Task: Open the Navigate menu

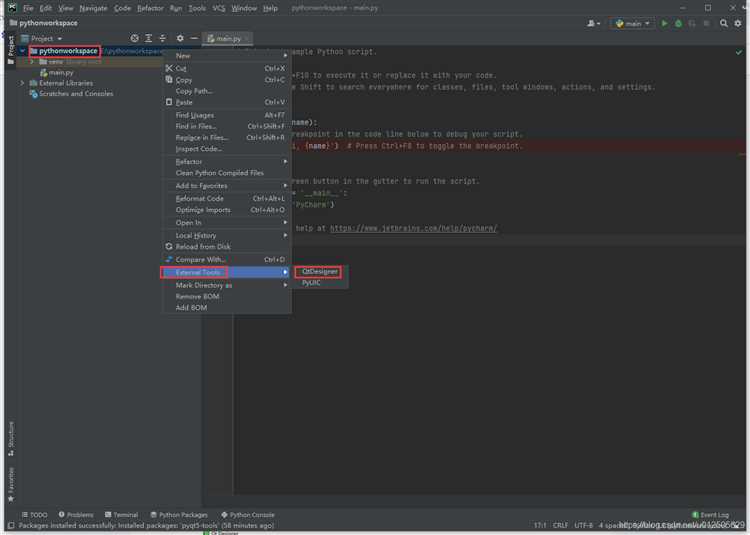Action: pos(93,8)
